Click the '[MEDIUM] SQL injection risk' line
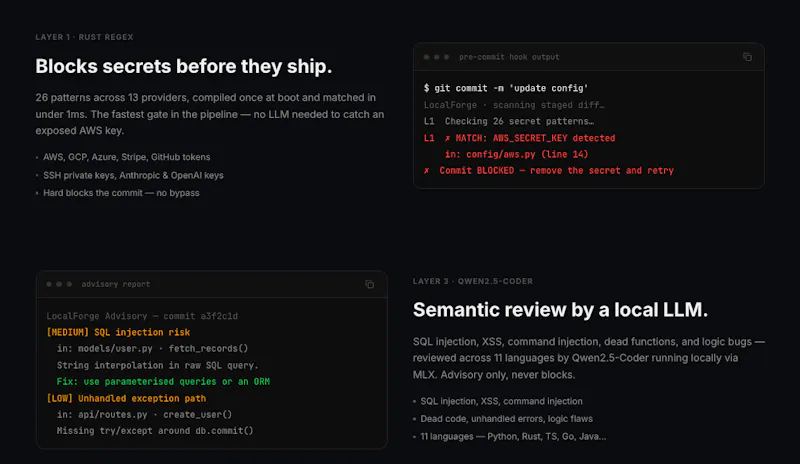800x464 pixels. [118, 332]
